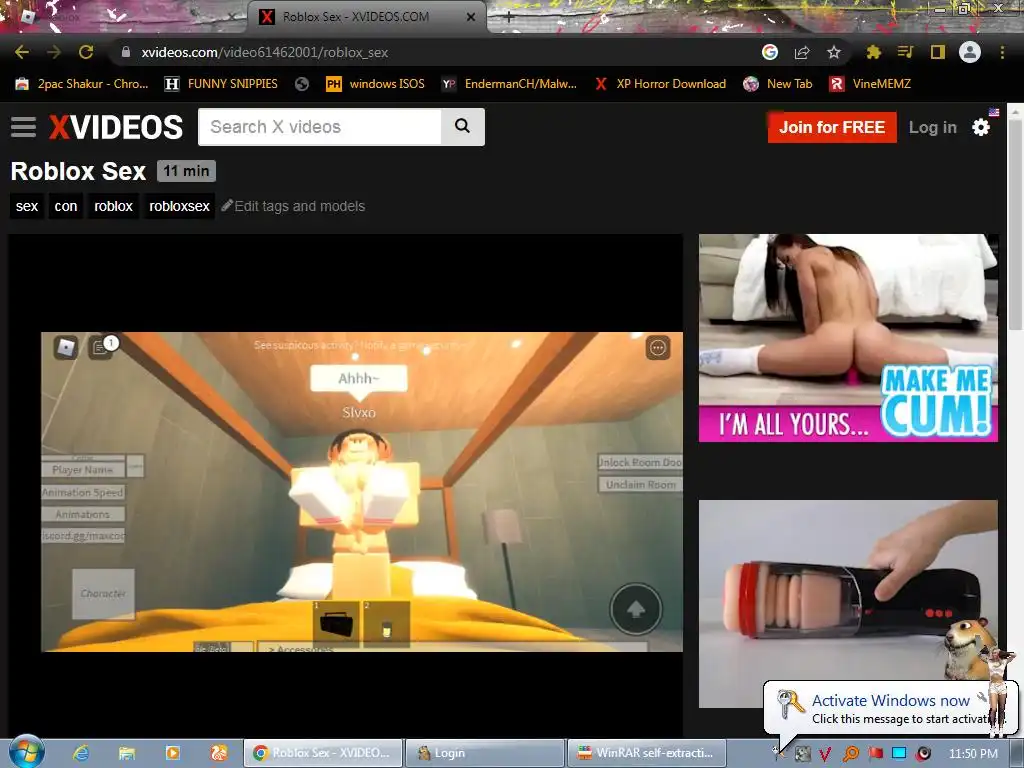Image resolution: width=1024 pixels, height=768 pixels.
Task: Switch to the Chrome taskbar window button
Action: [323, 753]
